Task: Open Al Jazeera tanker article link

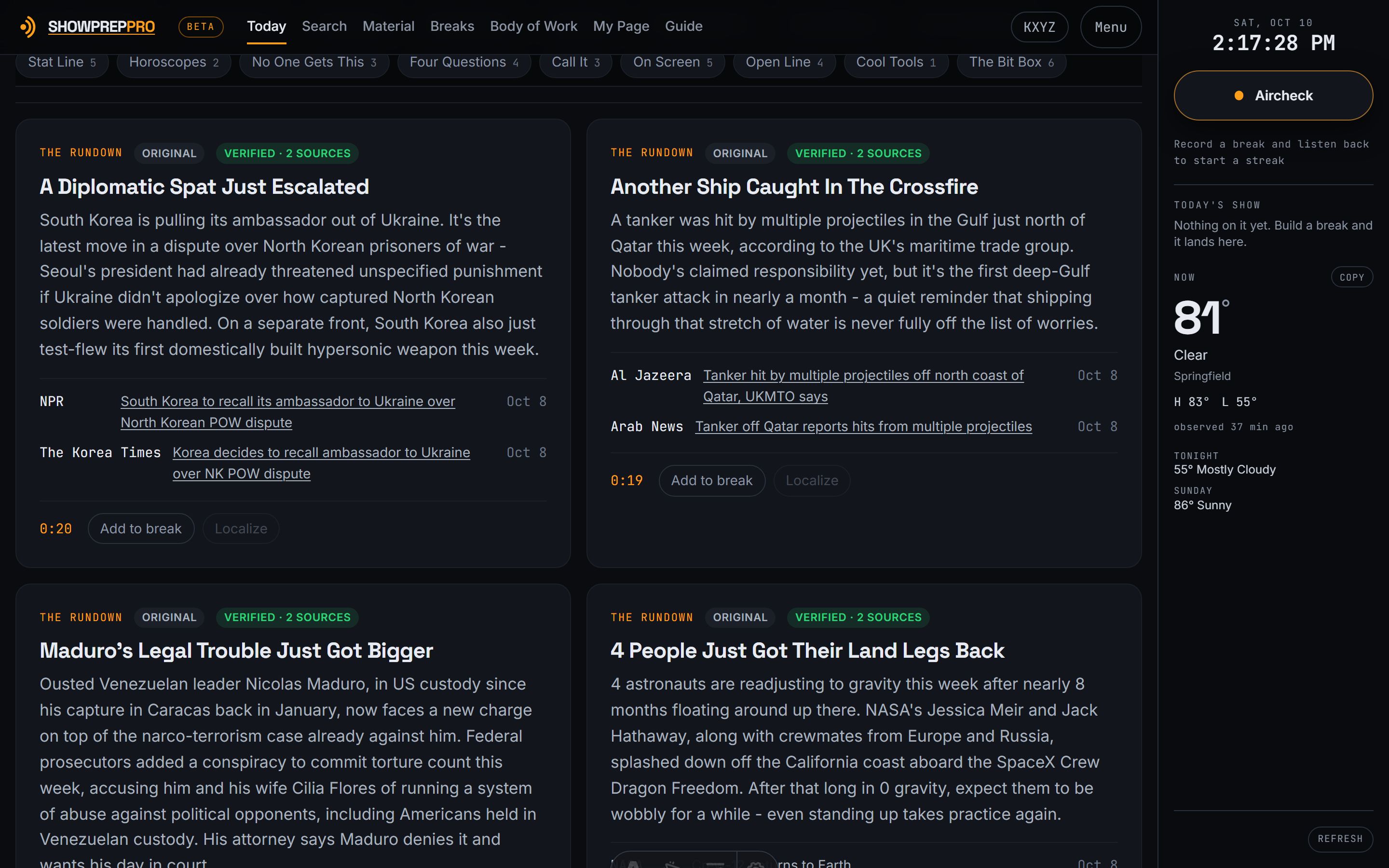Action: point(863,386)
